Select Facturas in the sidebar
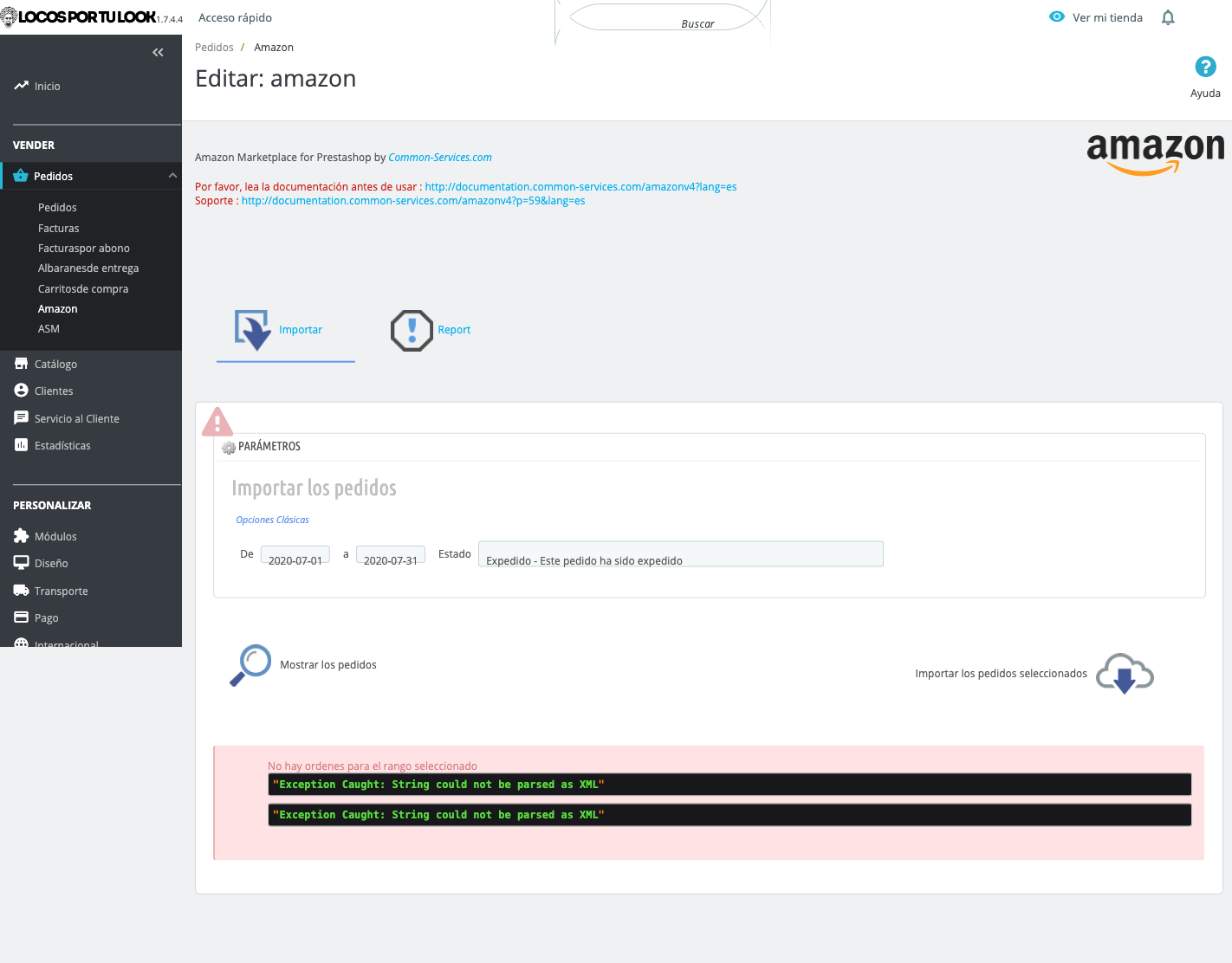Screen dimensions: 1232x963 click(x=59, y=229)
